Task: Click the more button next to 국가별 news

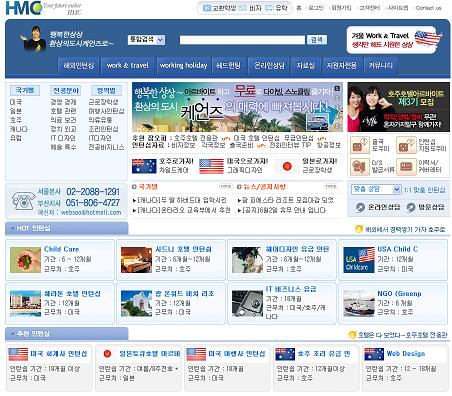Action: tap(226, 186)
